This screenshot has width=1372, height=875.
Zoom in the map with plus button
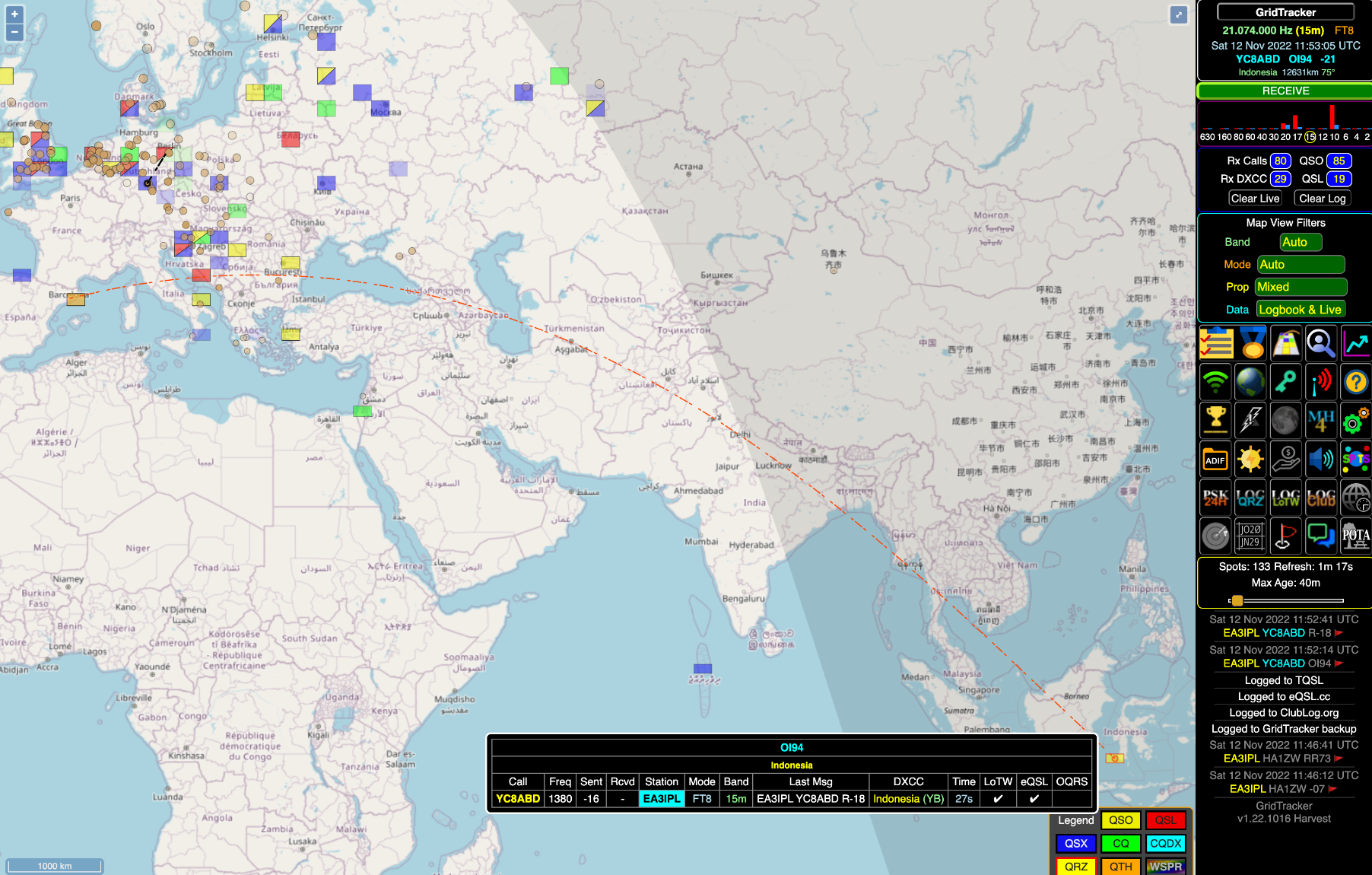(x=14, y=14)
